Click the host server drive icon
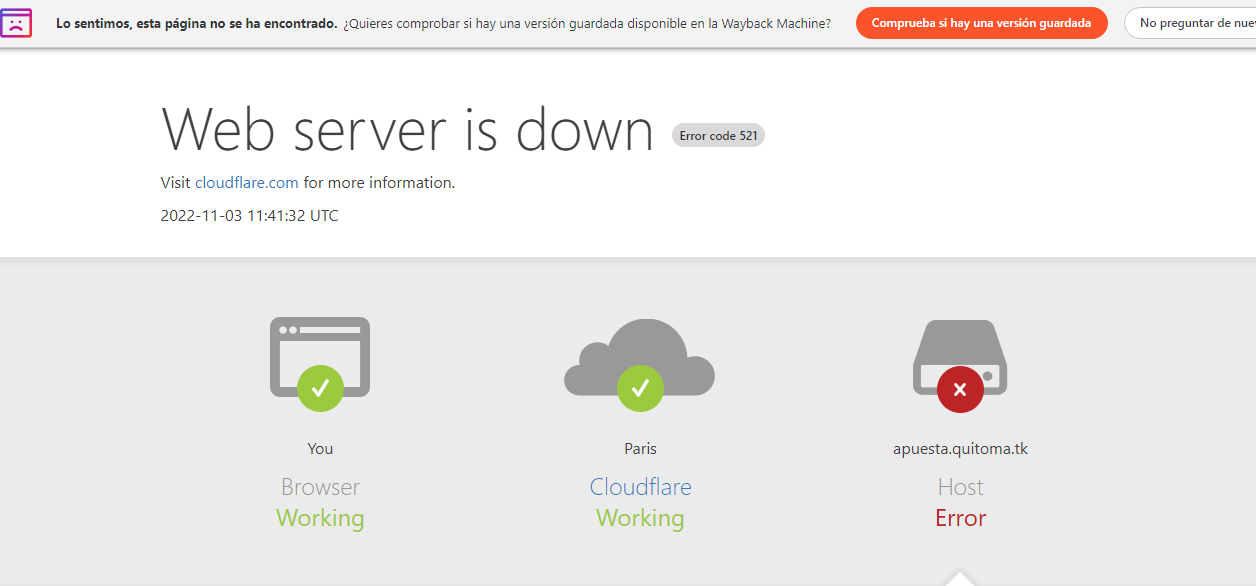 coord(960,345)
